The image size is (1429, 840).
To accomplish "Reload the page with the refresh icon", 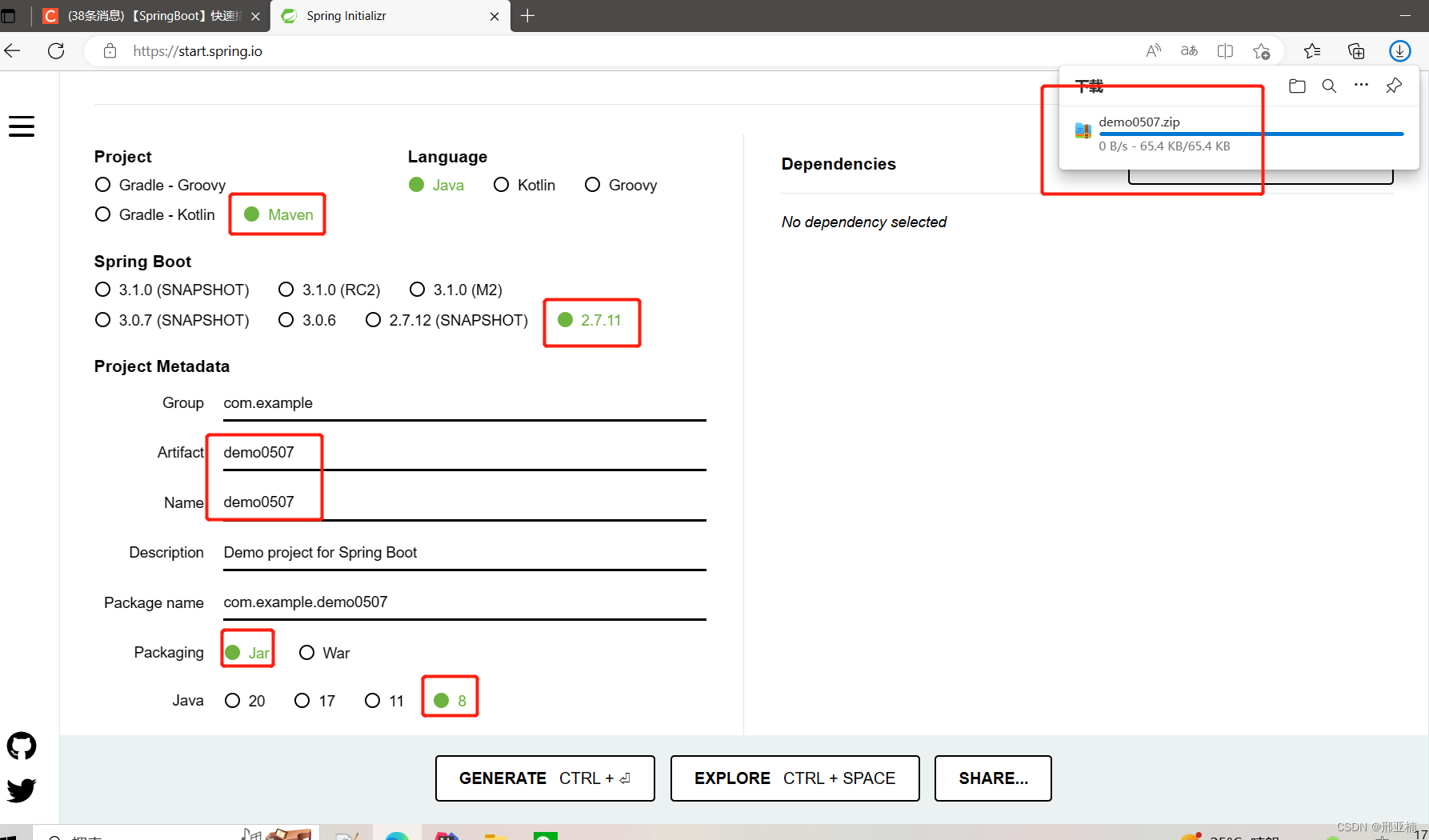I will [56, 51].
